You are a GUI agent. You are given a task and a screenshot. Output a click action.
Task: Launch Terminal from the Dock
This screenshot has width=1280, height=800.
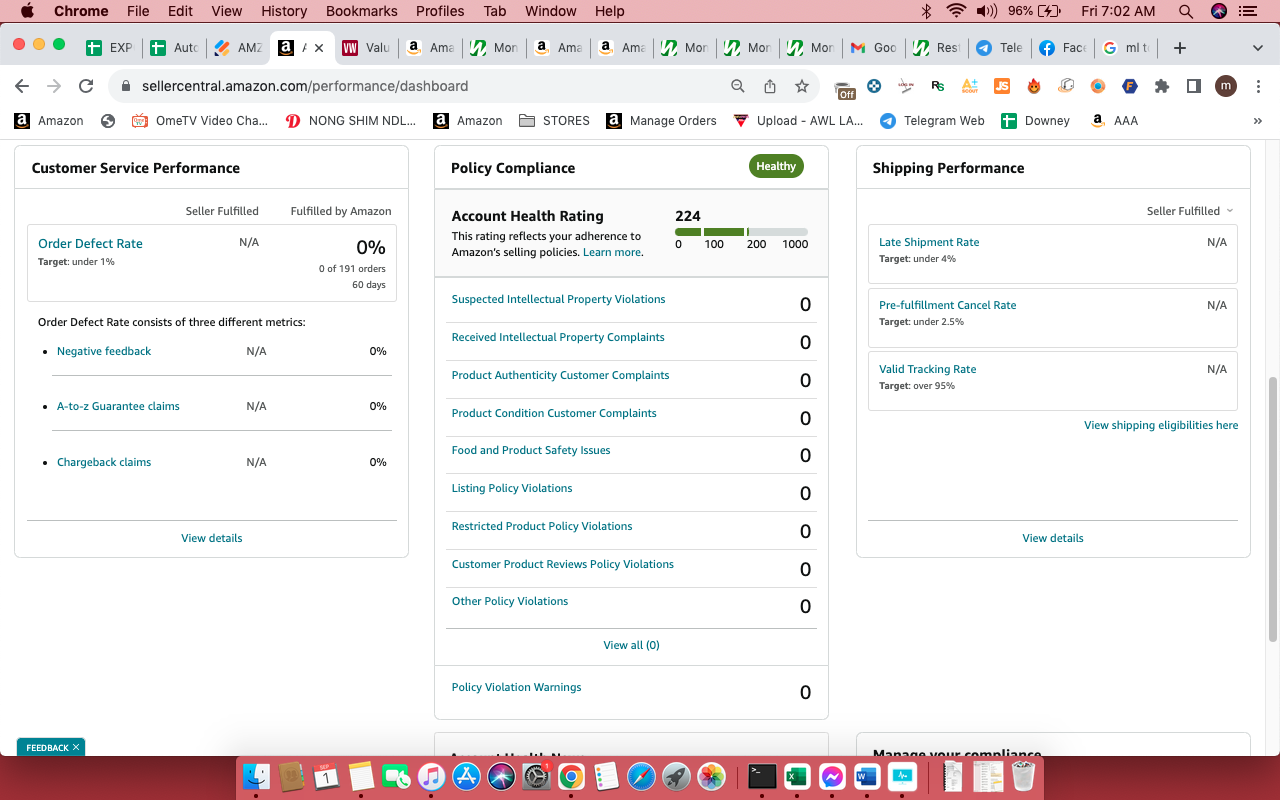tap(763, 776)
